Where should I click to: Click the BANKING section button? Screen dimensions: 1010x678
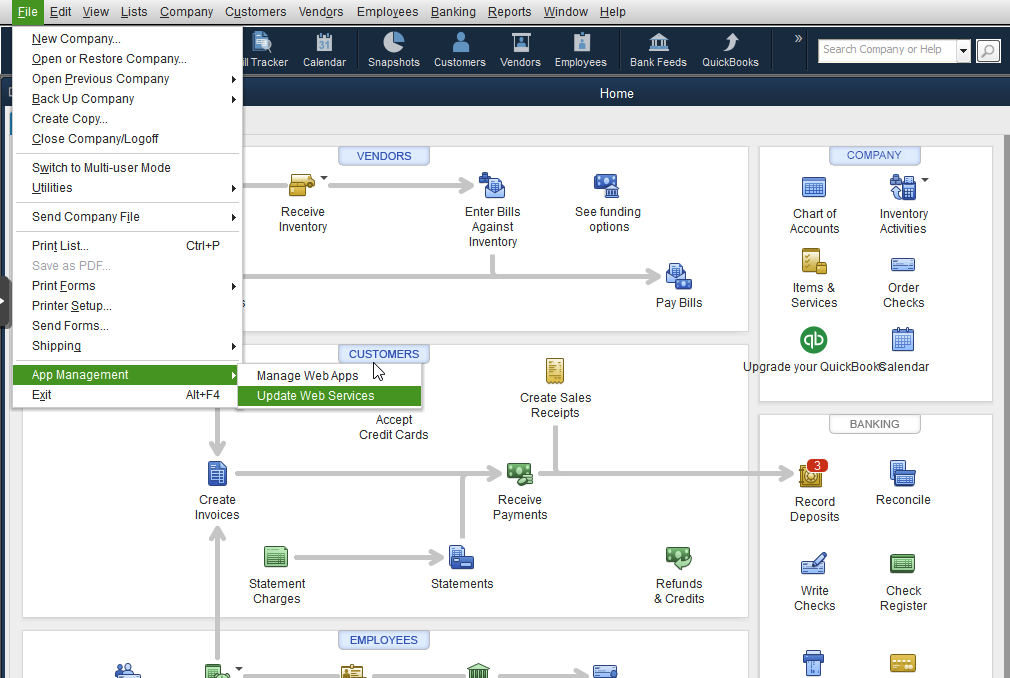click(x=874, y=424)
